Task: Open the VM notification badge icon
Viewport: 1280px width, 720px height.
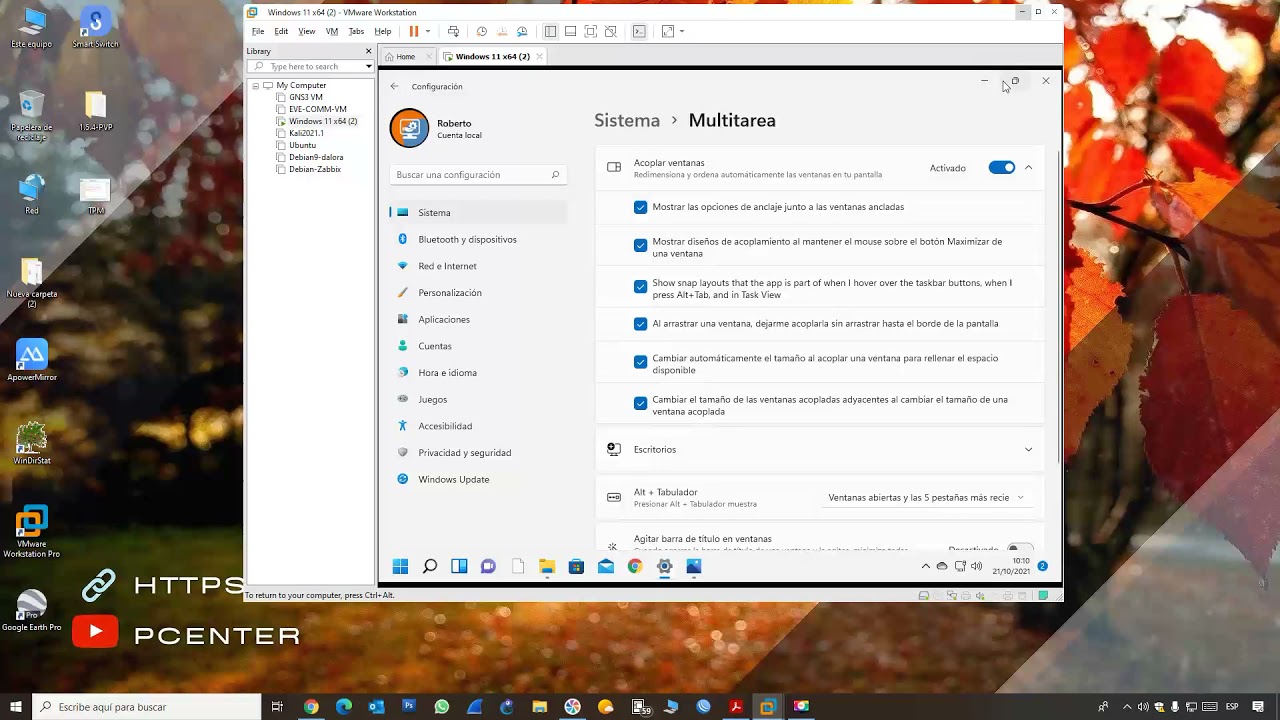Action: tap(1042, 566)
